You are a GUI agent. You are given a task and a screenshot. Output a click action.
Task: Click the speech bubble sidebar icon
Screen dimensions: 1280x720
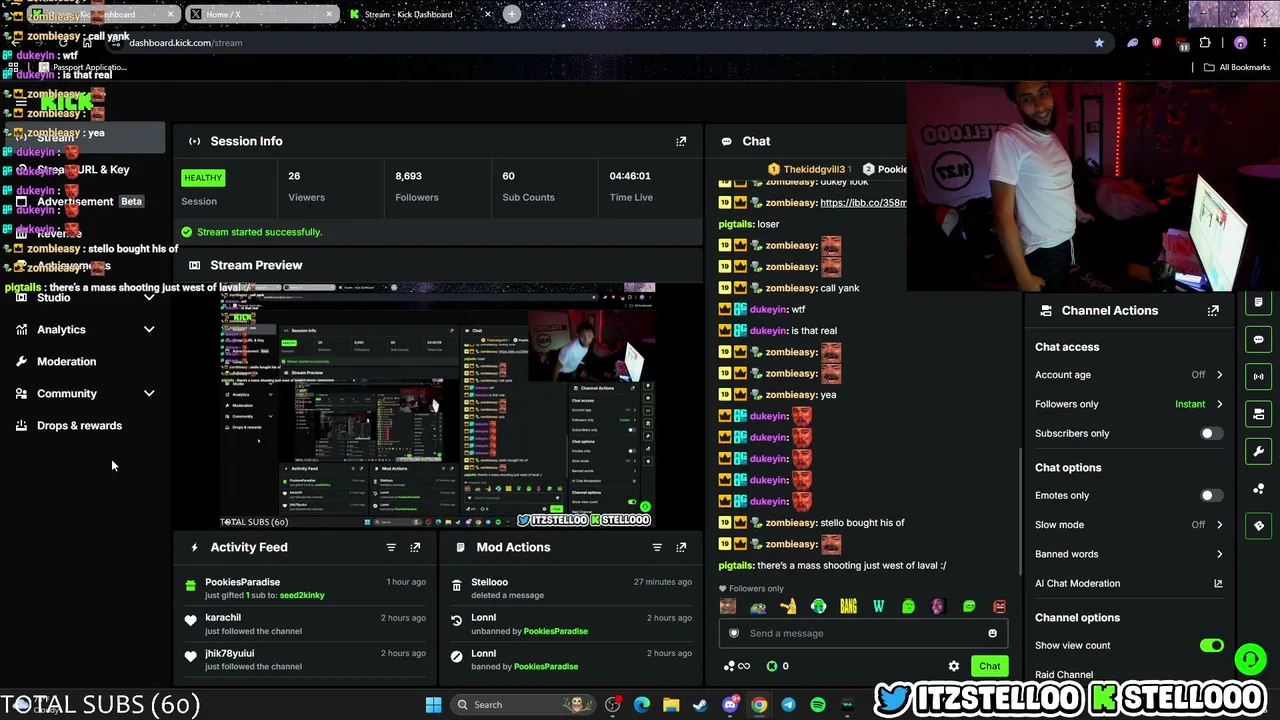pos(1258,340)
